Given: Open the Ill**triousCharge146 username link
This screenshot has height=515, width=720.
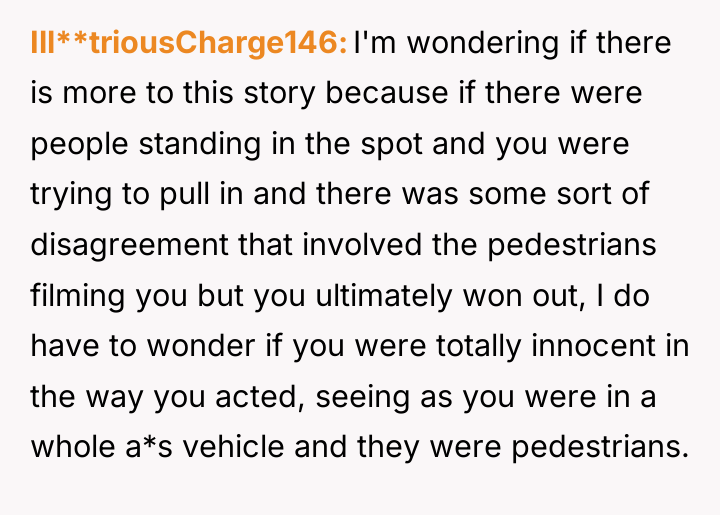Looking at the screenshot, I should pyautogui.click(x=189, y=43).
